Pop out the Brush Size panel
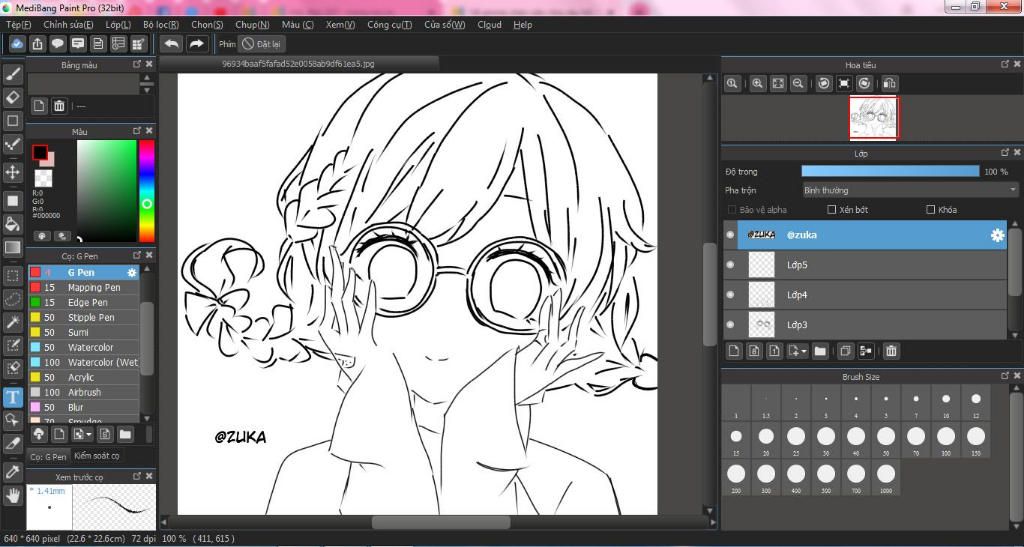Image resolution: width=1024 pixels, height=547 pixels. (1005, 375)
